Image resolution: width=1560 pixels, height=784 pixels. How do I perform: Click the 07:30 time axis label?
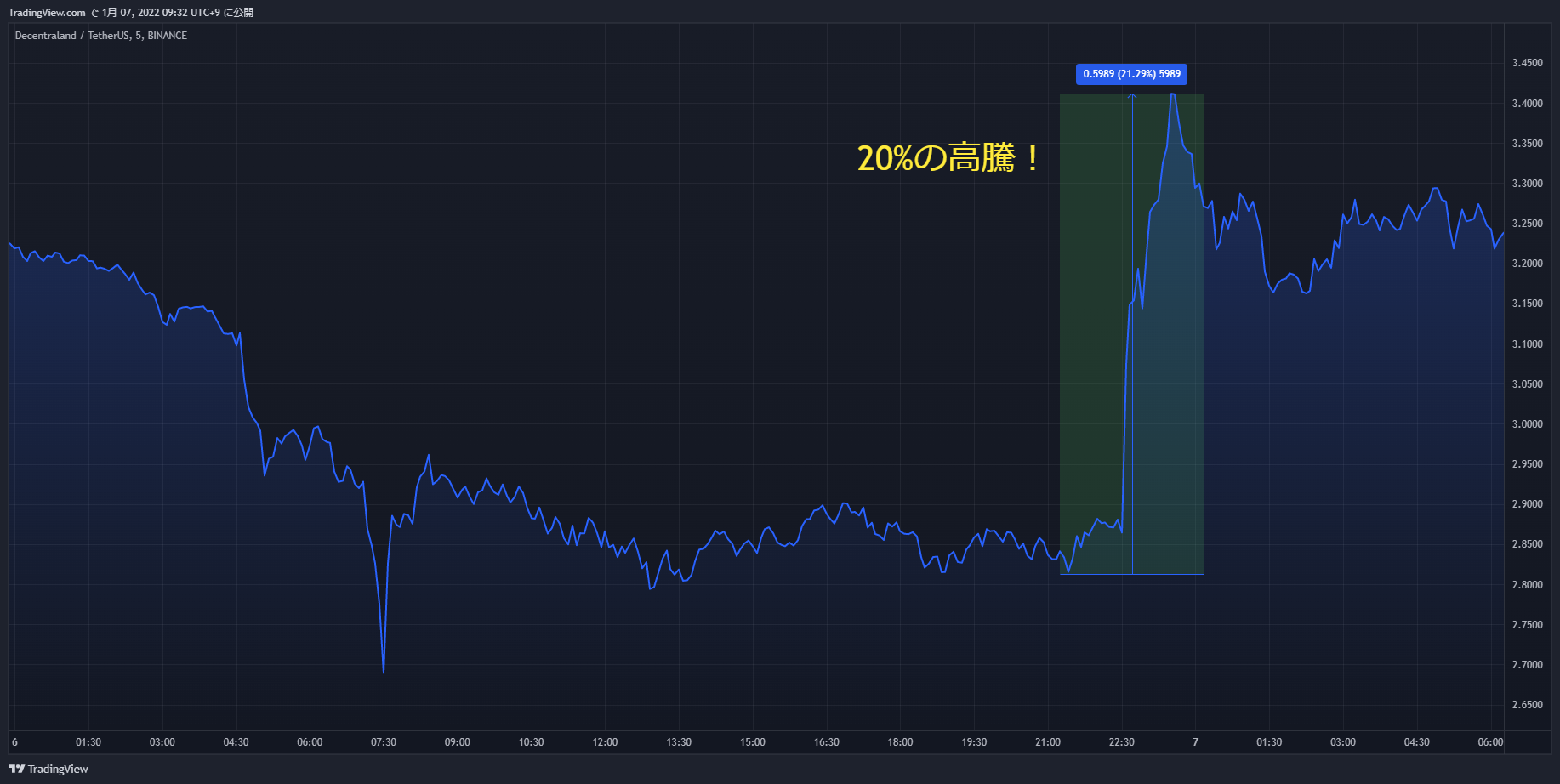(x=384, y=742)
